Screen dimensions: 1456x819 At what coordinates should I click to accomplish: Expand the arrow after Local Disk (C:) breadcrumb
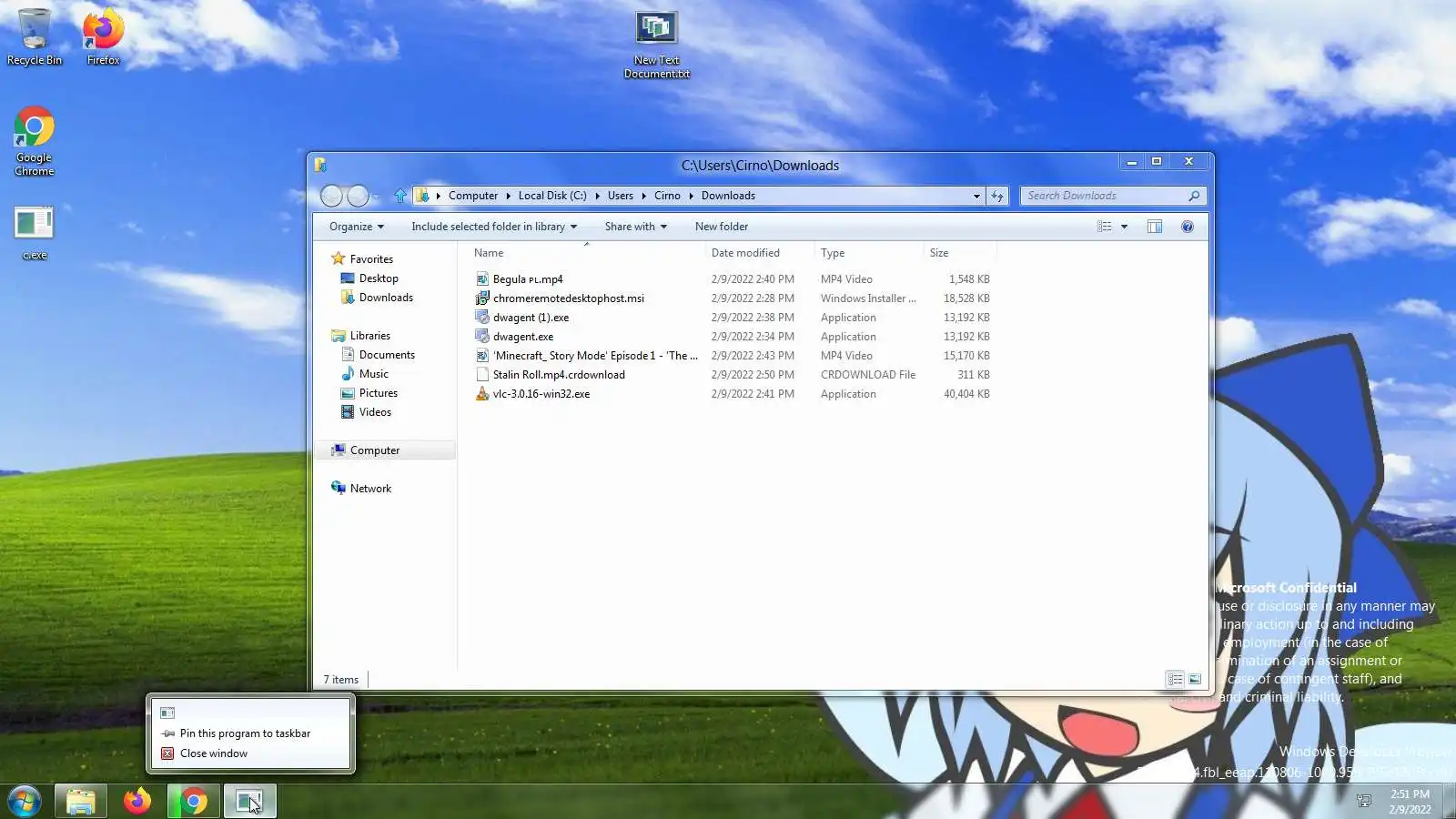coord(597,196)
